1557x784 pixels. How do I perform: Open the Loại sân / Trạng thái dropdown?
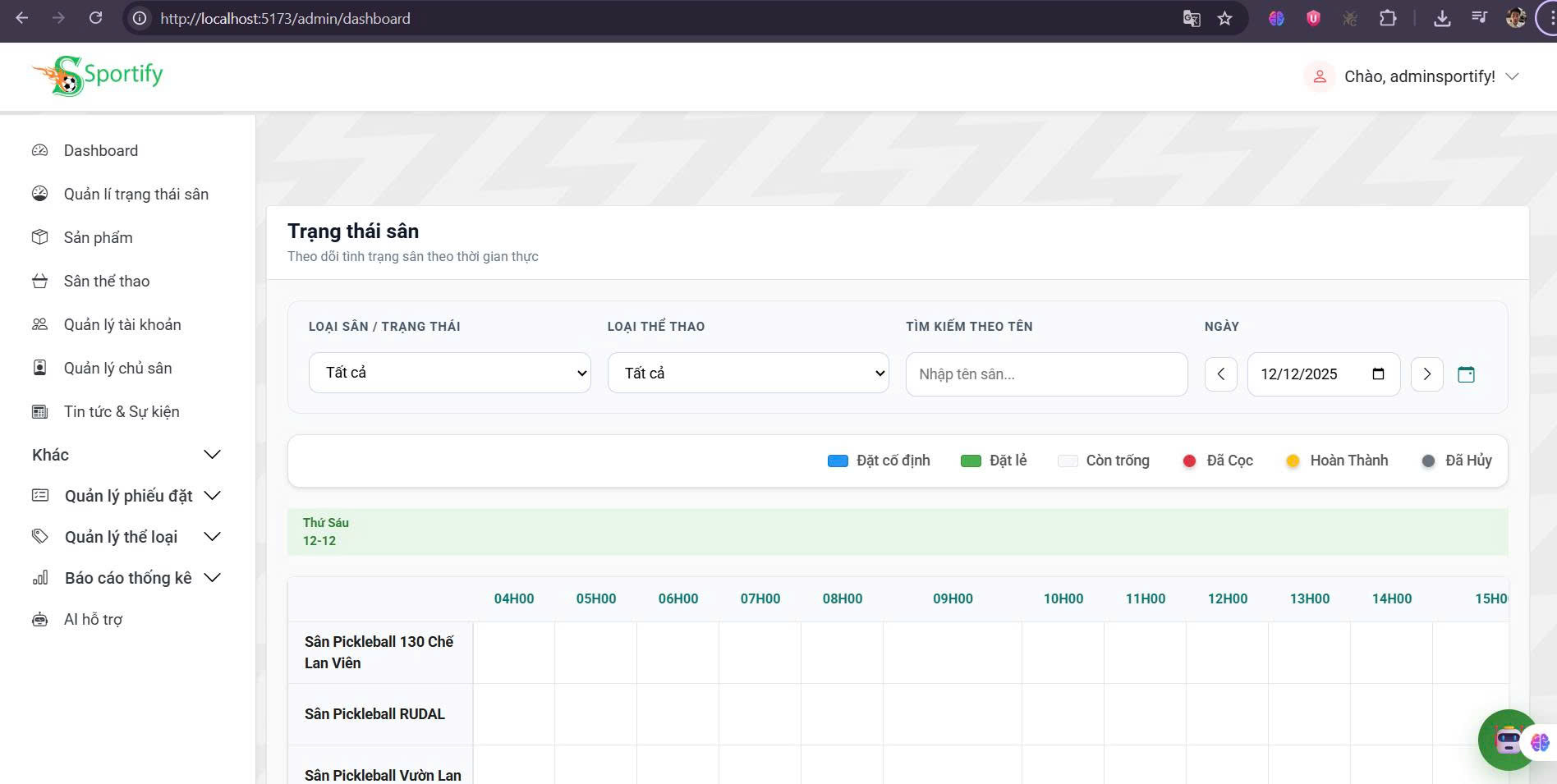click(x=449, y=373)
